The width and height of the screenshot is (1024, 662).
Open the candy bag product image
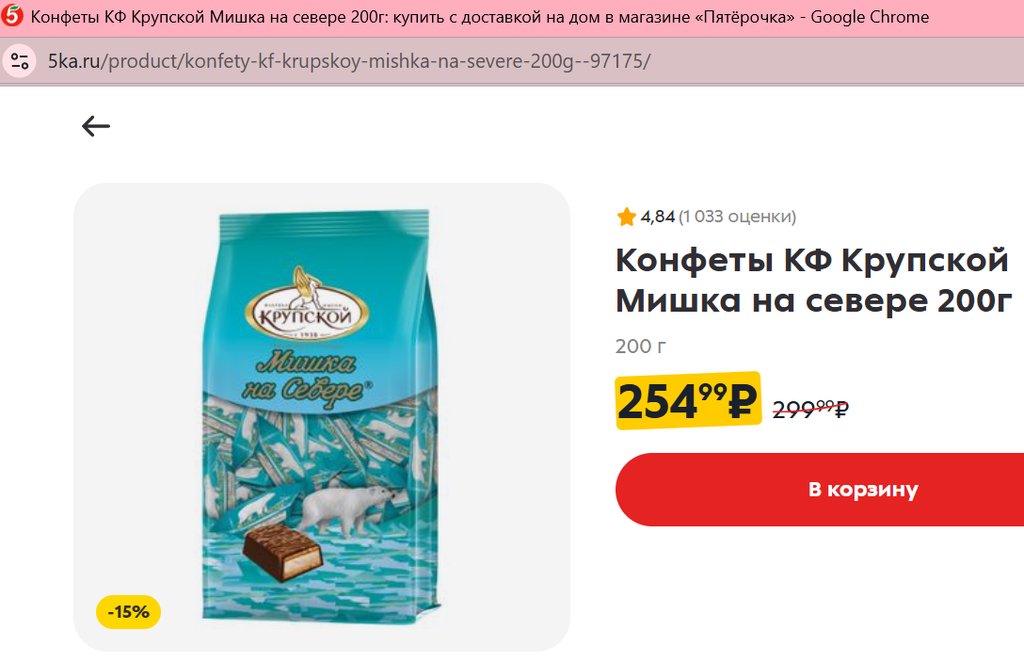[322, 416]
